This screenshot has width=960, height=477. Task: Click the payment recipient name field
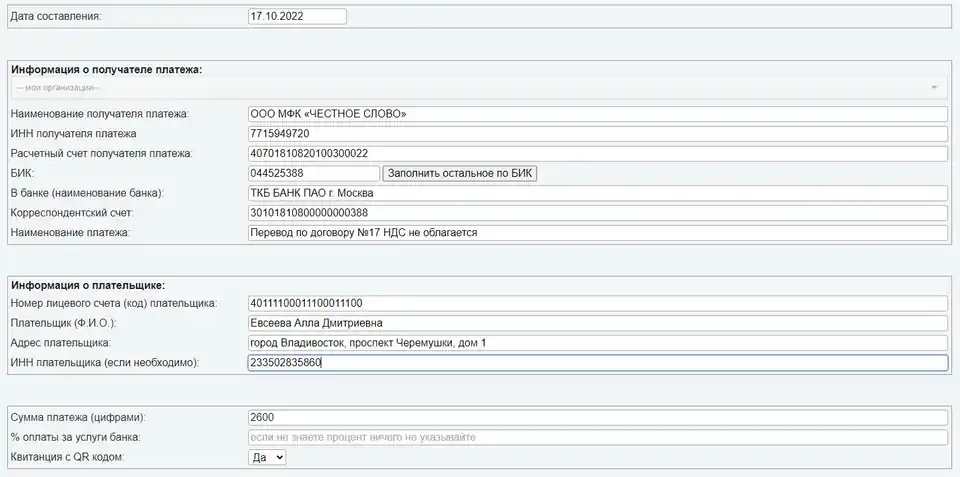(x=597, y=114)
